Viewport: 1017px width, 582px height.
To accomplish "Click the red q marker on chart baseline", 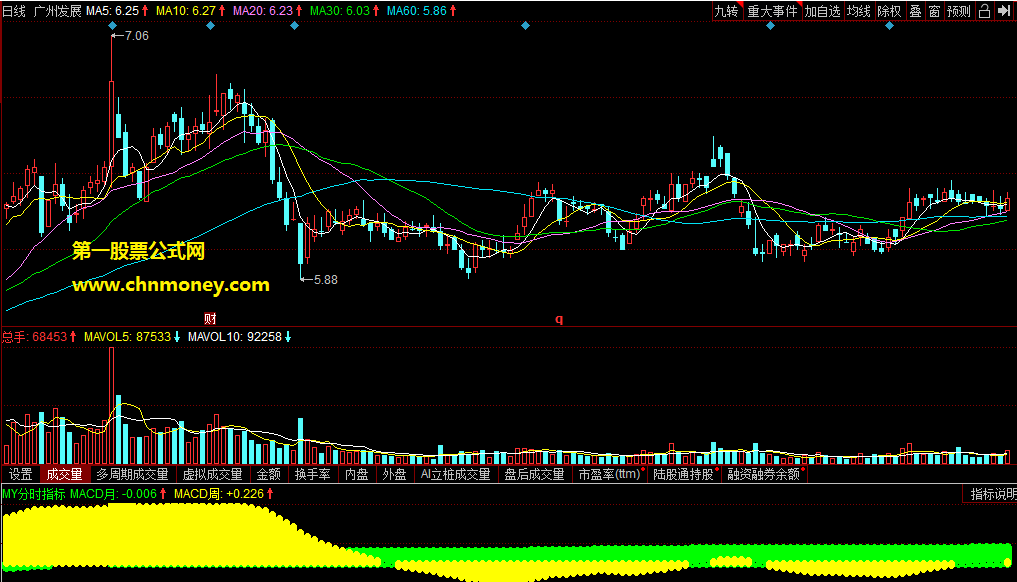I will click(x=559, y=319).
